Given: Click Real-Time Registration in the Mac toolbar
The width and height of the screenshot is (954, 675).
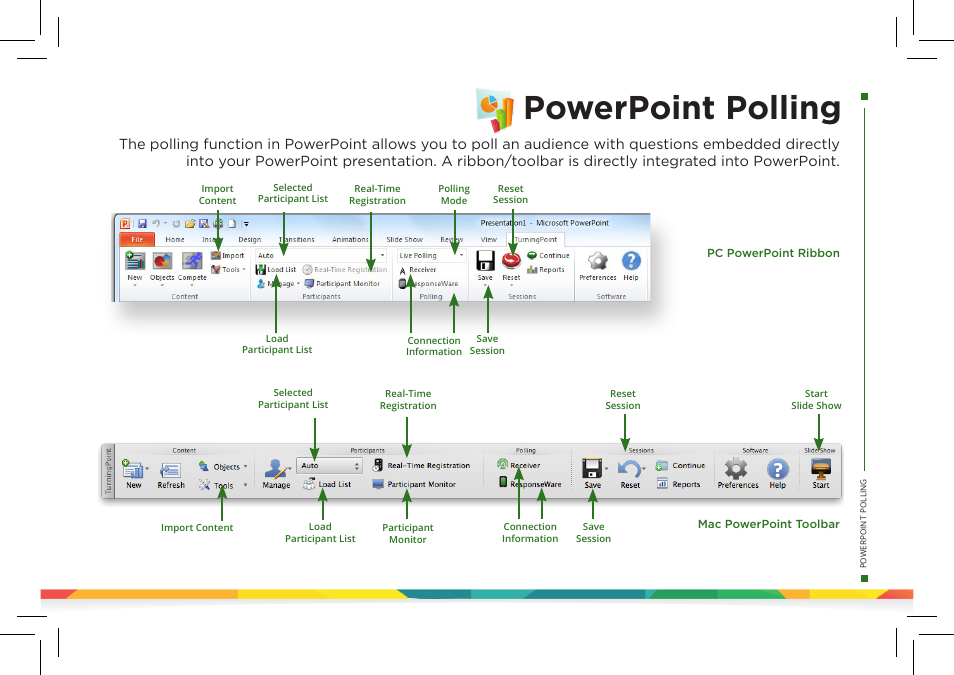Looking at the screenshot, I should [421, 465].
